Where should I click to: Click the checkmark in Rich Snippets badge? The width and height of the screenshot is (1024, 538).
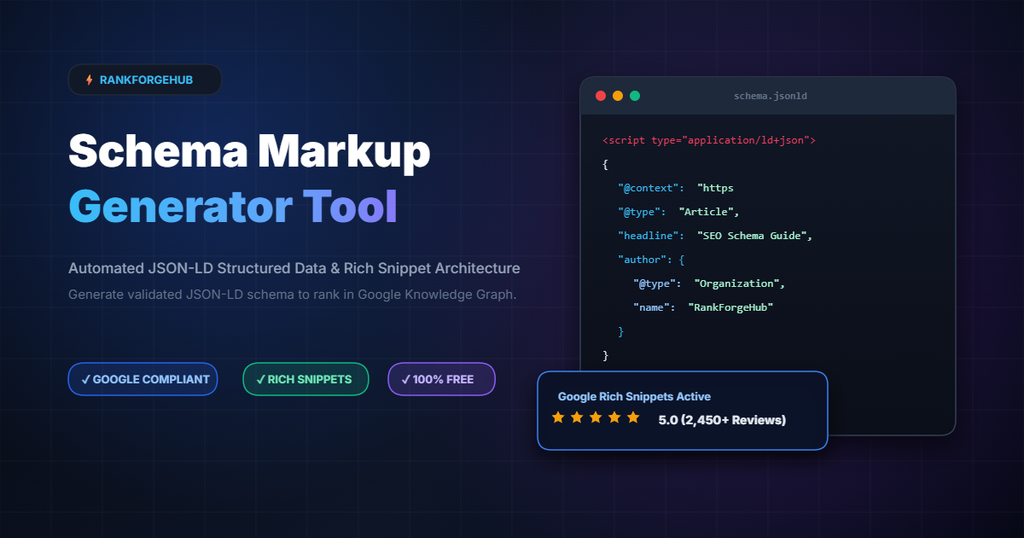click(x=261, y=379)
